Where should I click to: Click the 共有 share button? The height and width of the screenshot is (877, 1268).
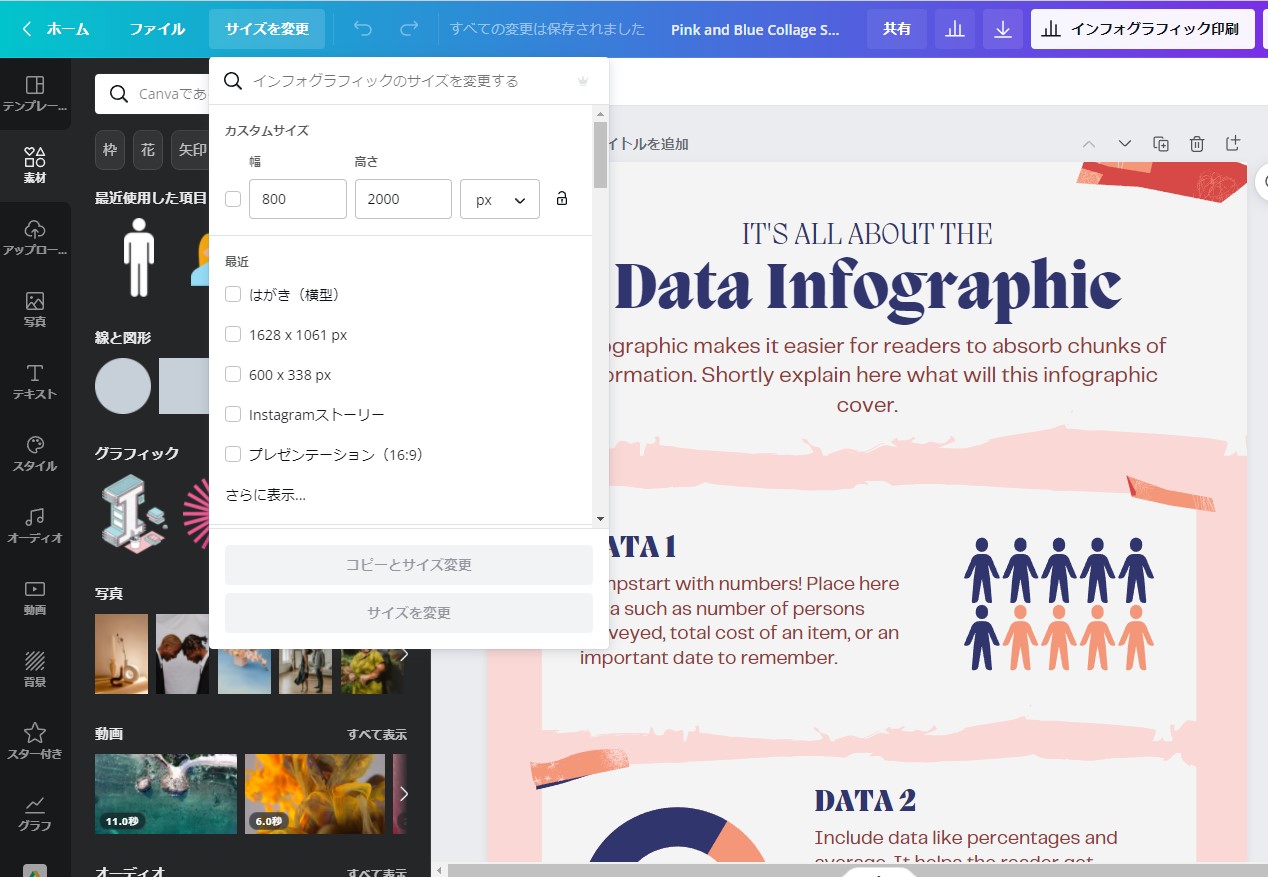point(897,29)
